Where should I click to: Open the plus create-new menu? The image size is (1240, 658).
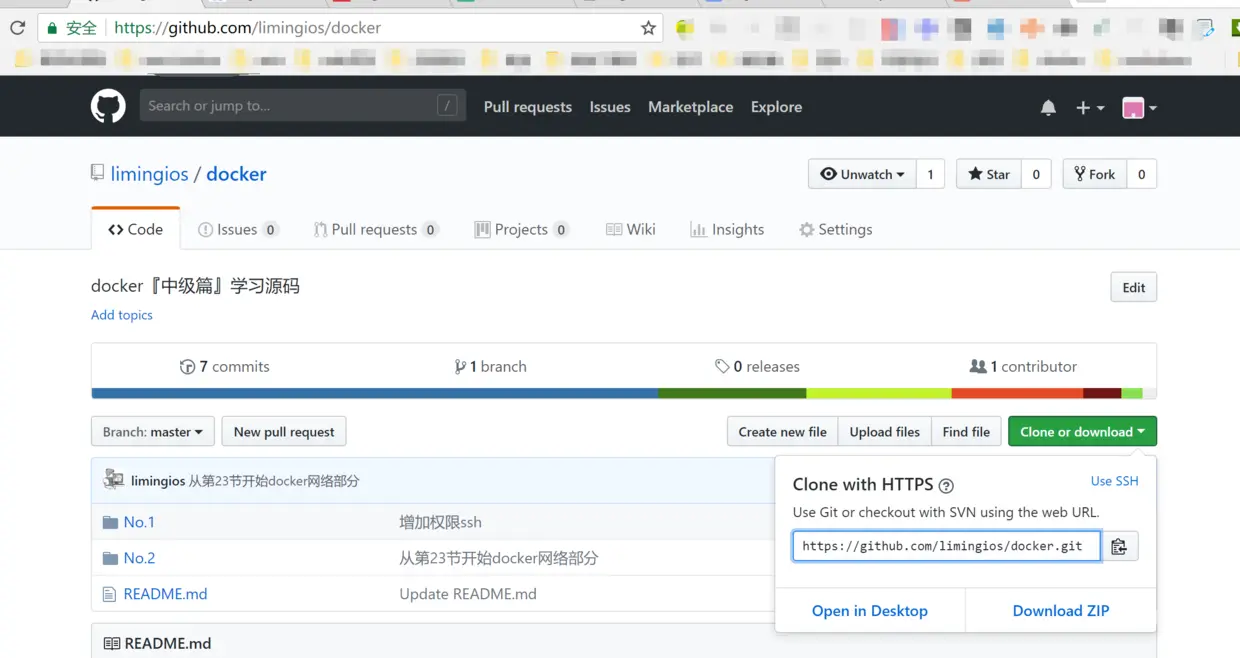1089,107
